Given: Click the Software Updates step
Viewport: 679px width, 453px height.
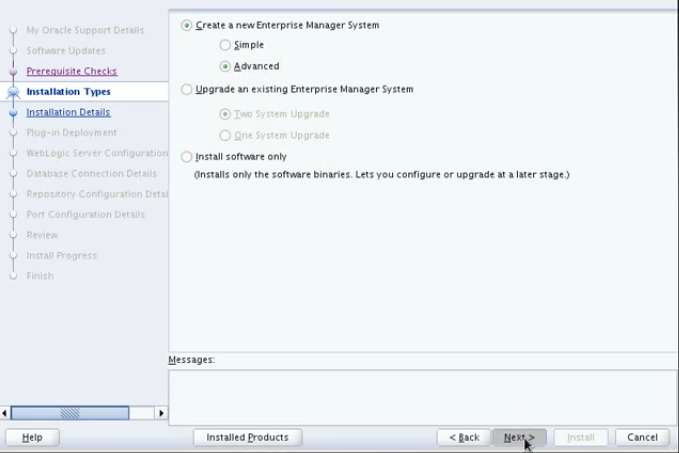Looking at the screenshot, I should (66, 51).
